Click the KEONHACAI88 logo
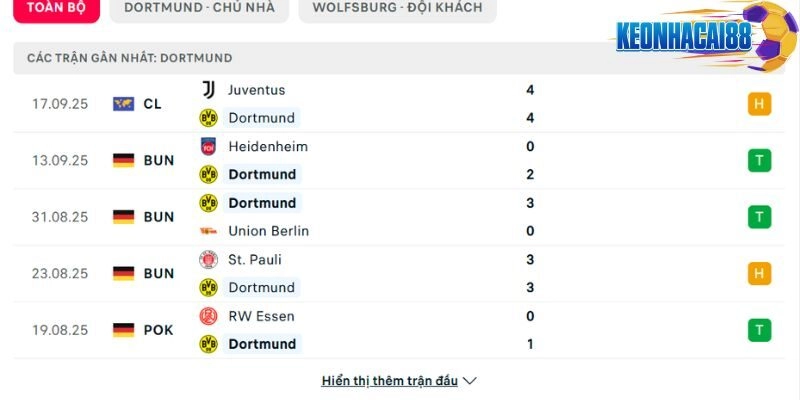800x400 pixels. coord(690,38)
